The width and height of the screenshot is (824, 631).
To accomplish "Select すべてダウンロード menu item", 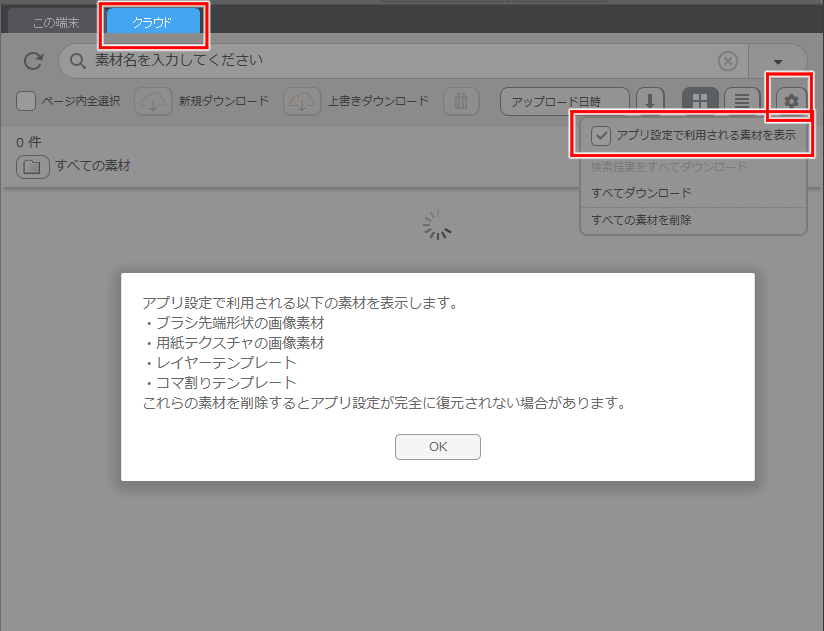I will click(641, 193).
